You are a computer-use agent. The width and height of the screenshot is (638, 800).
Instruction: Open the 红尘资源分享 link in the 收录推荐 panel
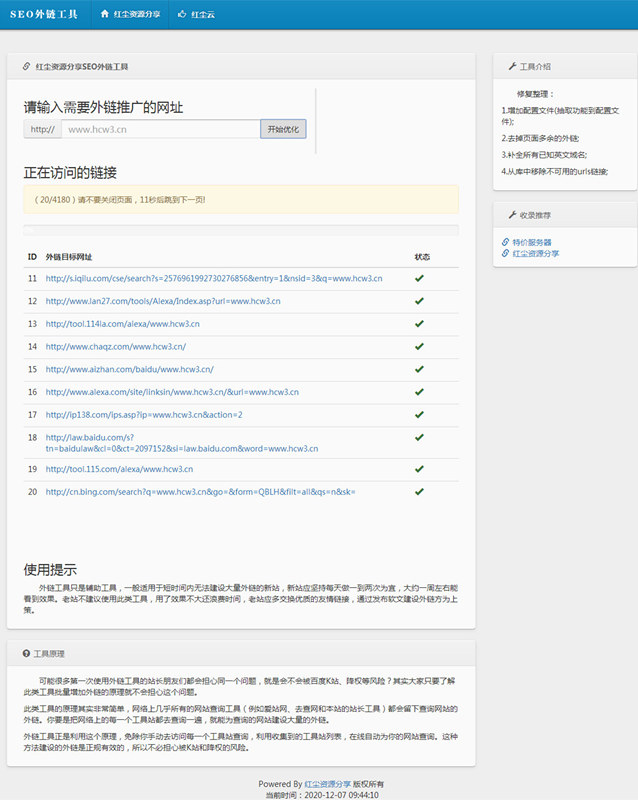click(x=535, y=254)
